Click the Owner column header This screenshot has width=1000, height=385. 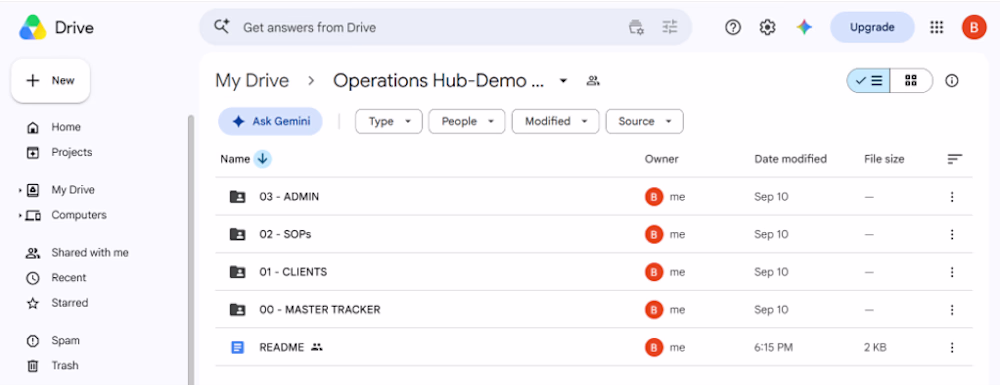tap(661, 159)
